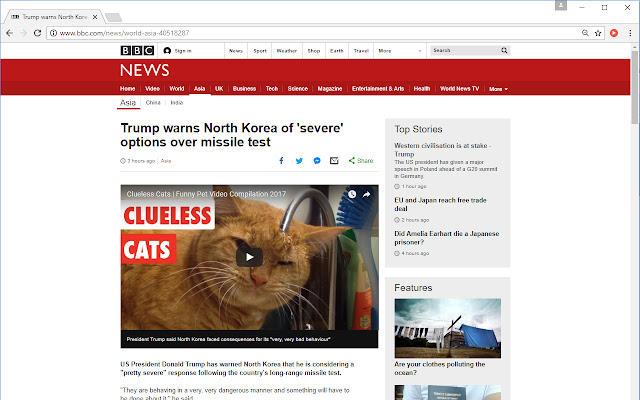
Task: Click the BBC search magnifier icon
Action: tap(504, 50)
